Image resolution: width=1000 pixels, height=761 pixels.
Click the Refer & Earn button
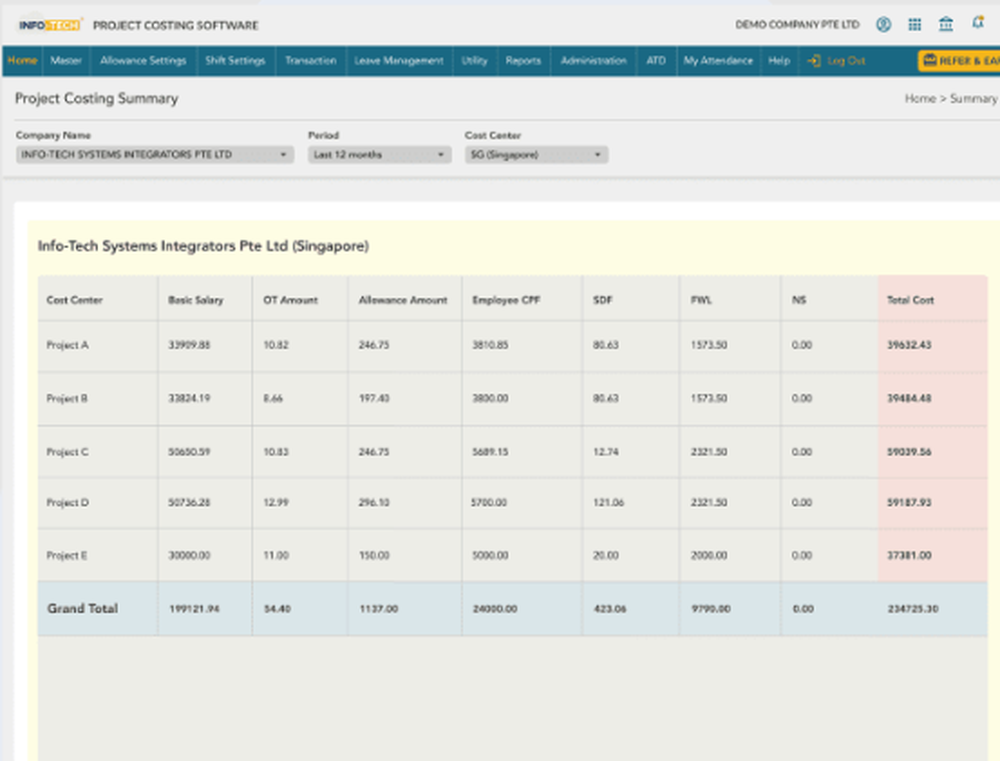click(959, 61)
